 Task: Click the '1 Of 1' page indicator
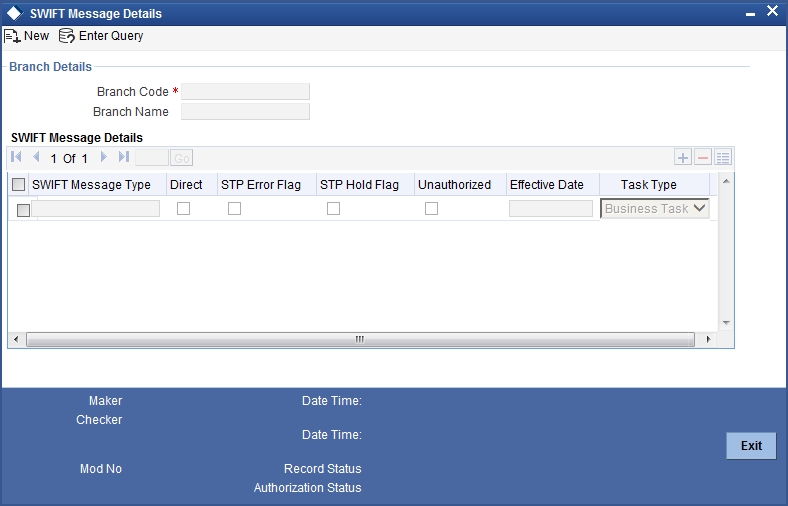coord(69,158)
